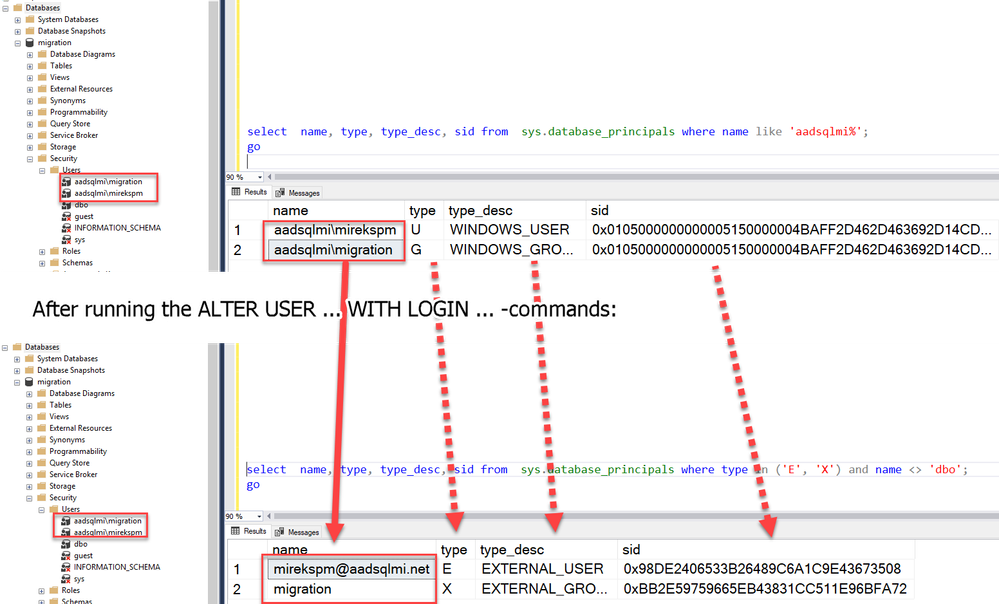Switch to Results tab in upper query window
999x604 pixels.
249,192
